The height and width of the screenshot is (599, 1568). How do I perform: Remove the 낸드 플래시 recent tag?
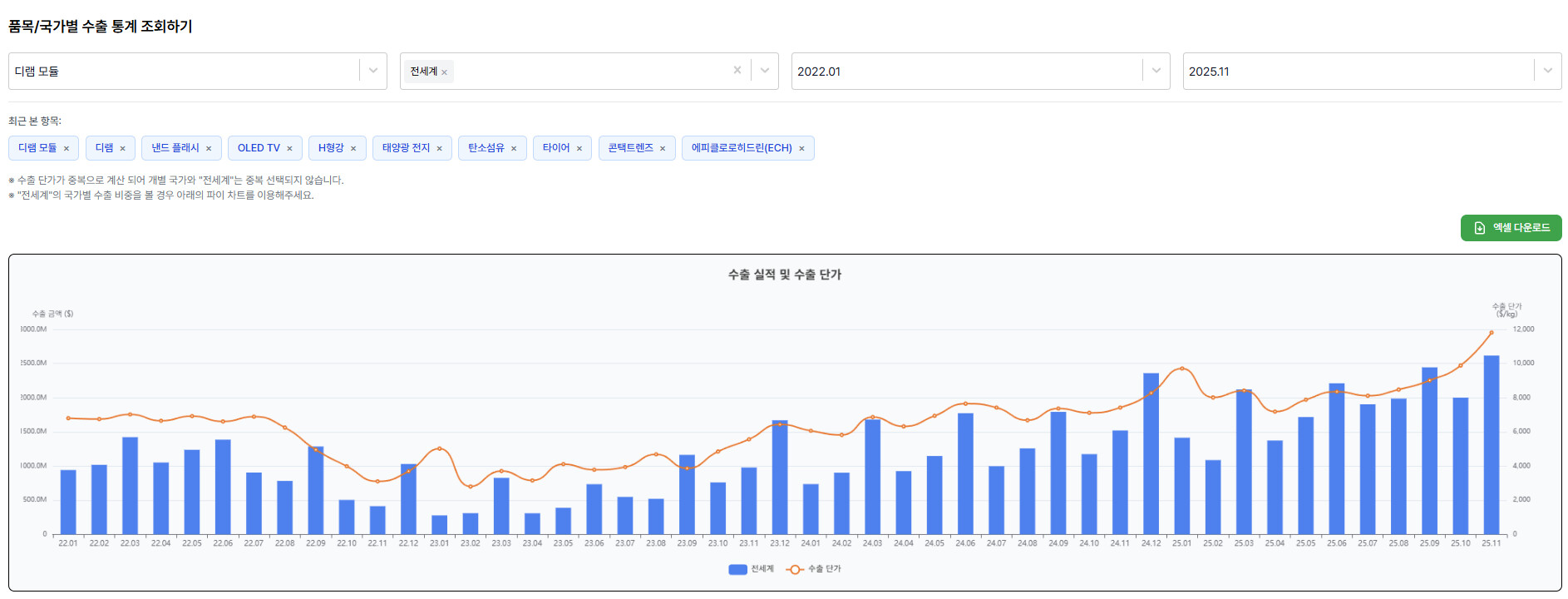pyautogui.click(x=209, y=149)
